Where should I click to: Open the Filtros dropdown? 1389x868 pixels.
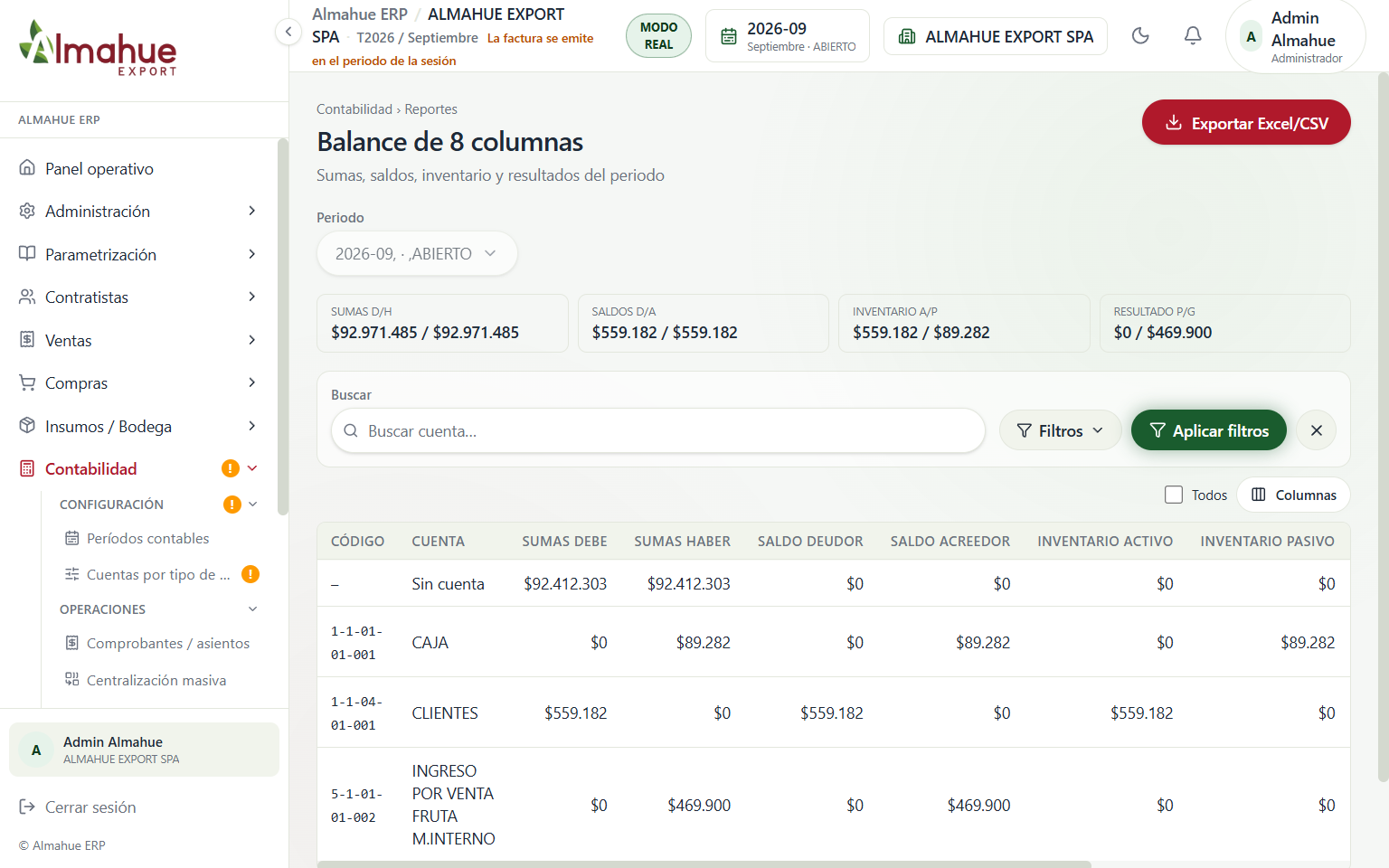1060,431
